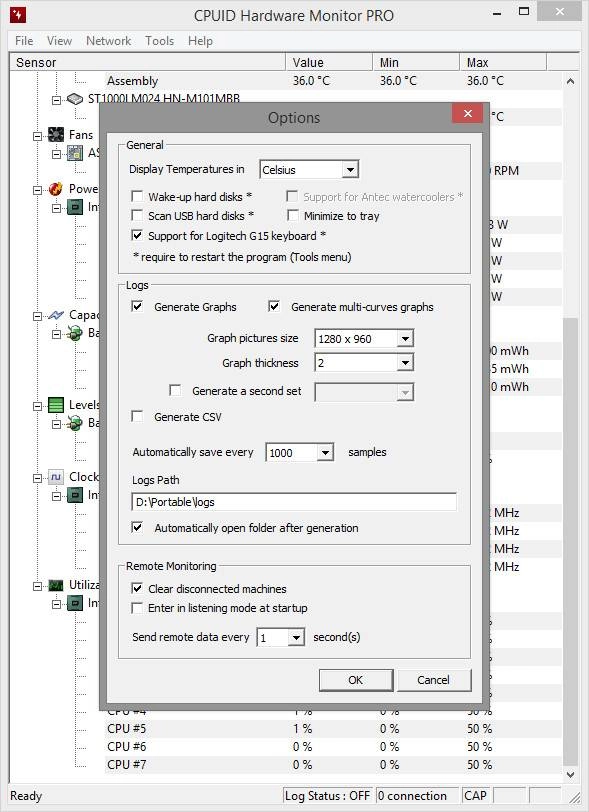Open the Network menu
Image resolution: width=589 pixels, height=812 pixels.
[108, 41]
